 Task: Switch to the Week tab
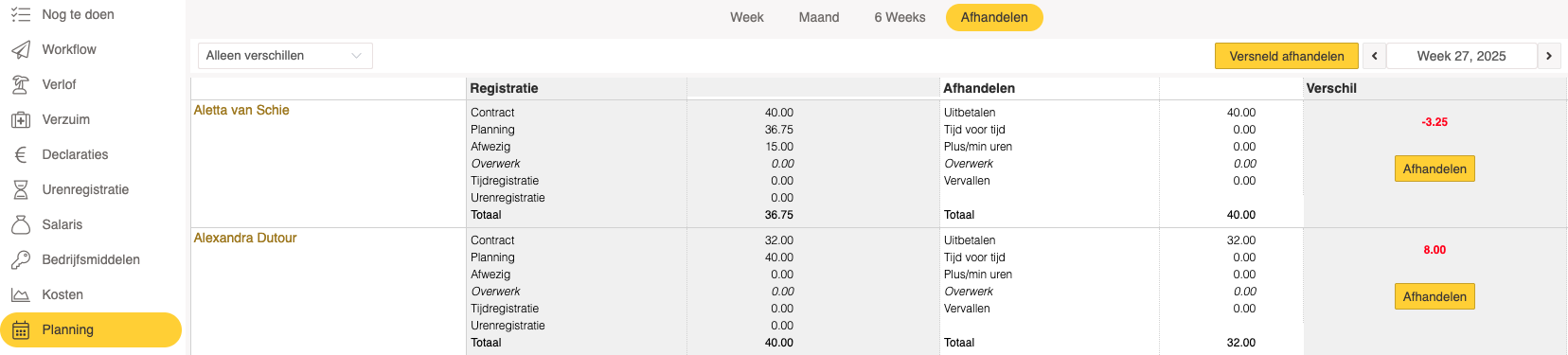747,17
